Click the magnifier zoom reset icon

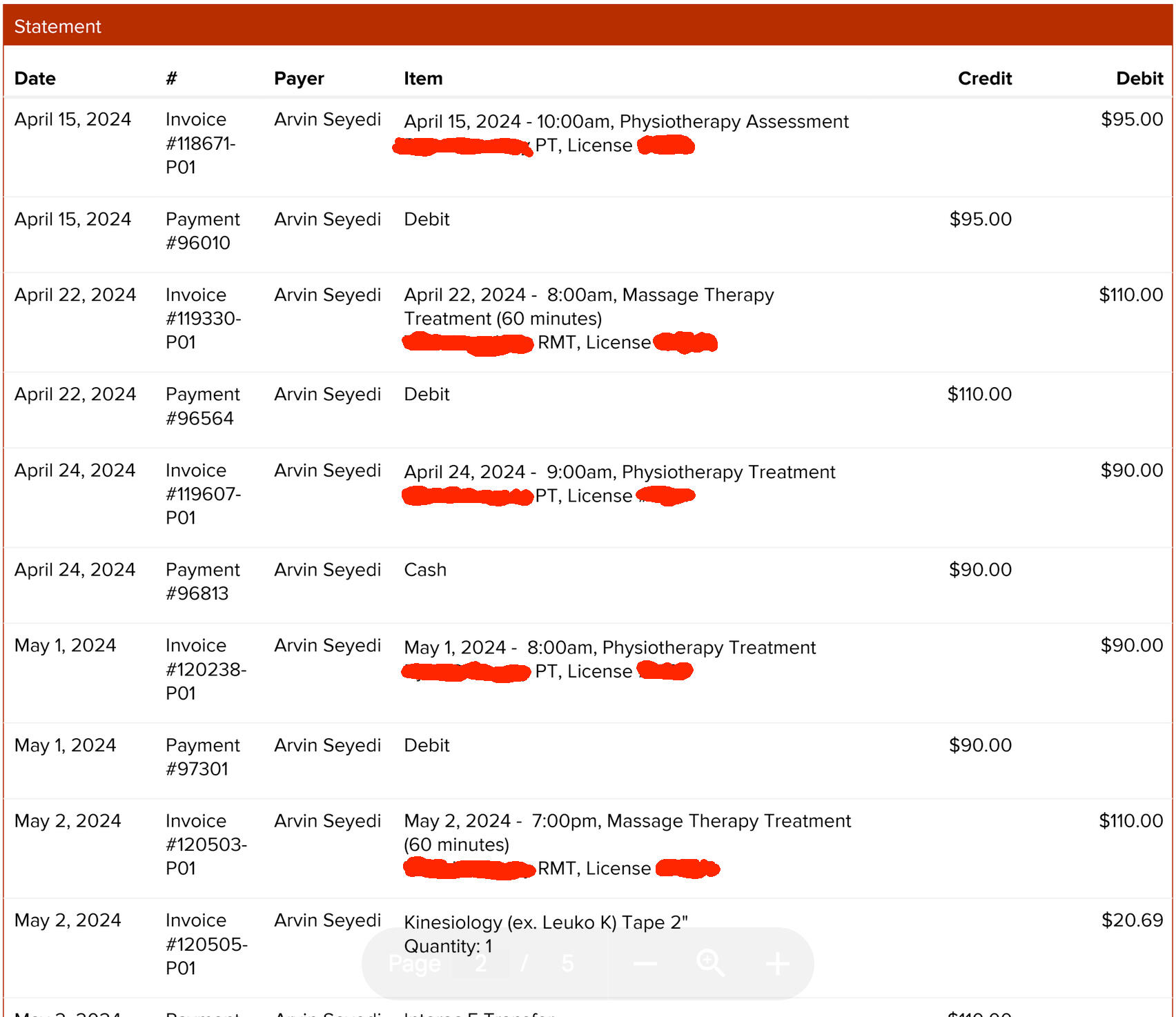pos(710,963)
